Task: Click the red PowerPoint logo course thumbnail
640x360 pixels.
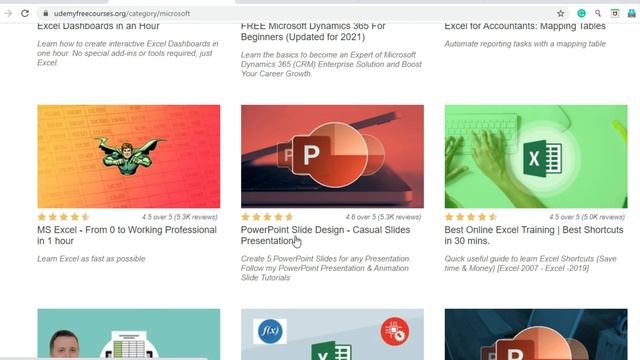Action: (332, 156)
